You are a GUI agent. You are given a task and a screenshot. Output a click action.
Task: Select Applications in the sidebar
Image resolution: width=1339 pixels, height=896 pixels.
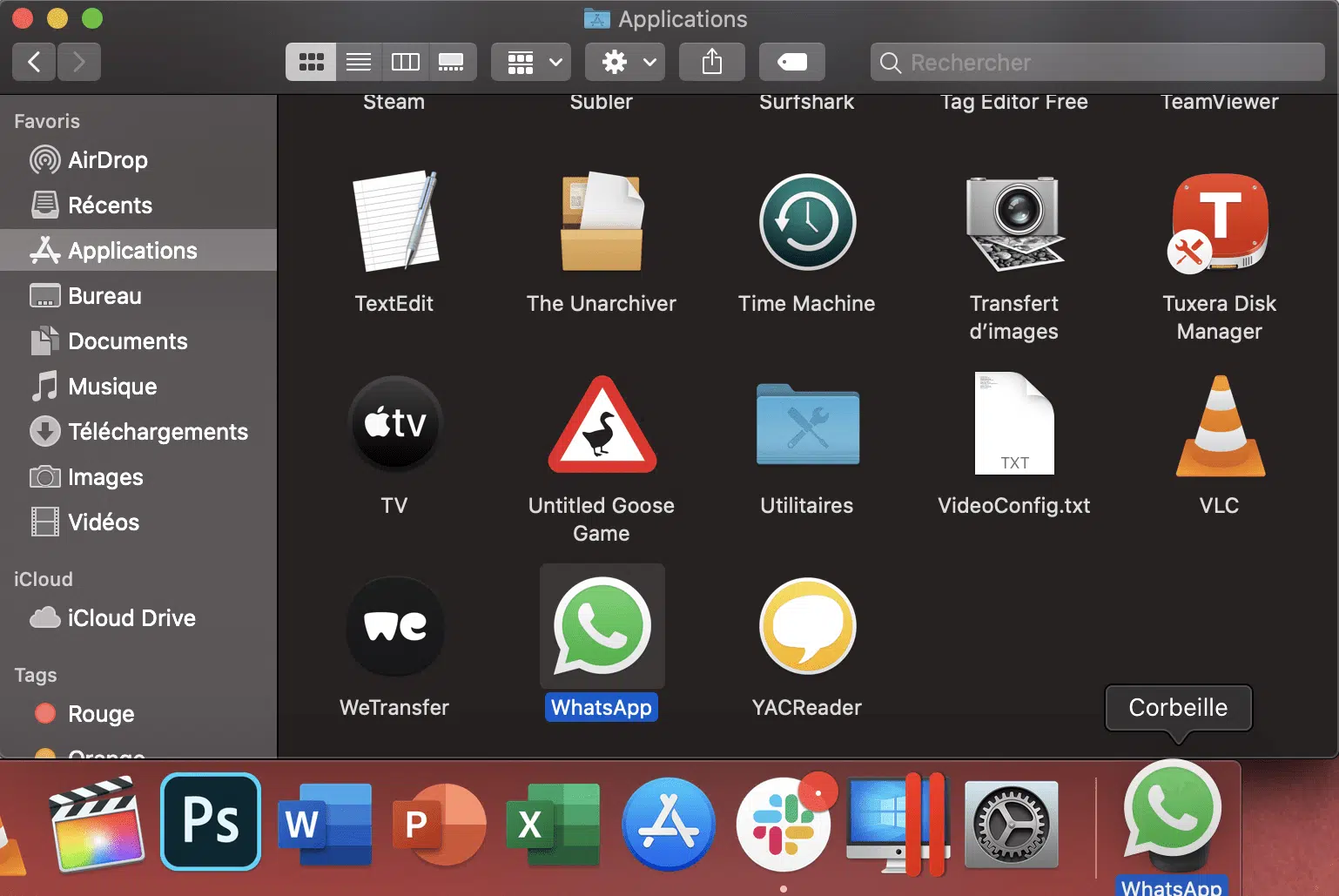[x=138, y=250]
